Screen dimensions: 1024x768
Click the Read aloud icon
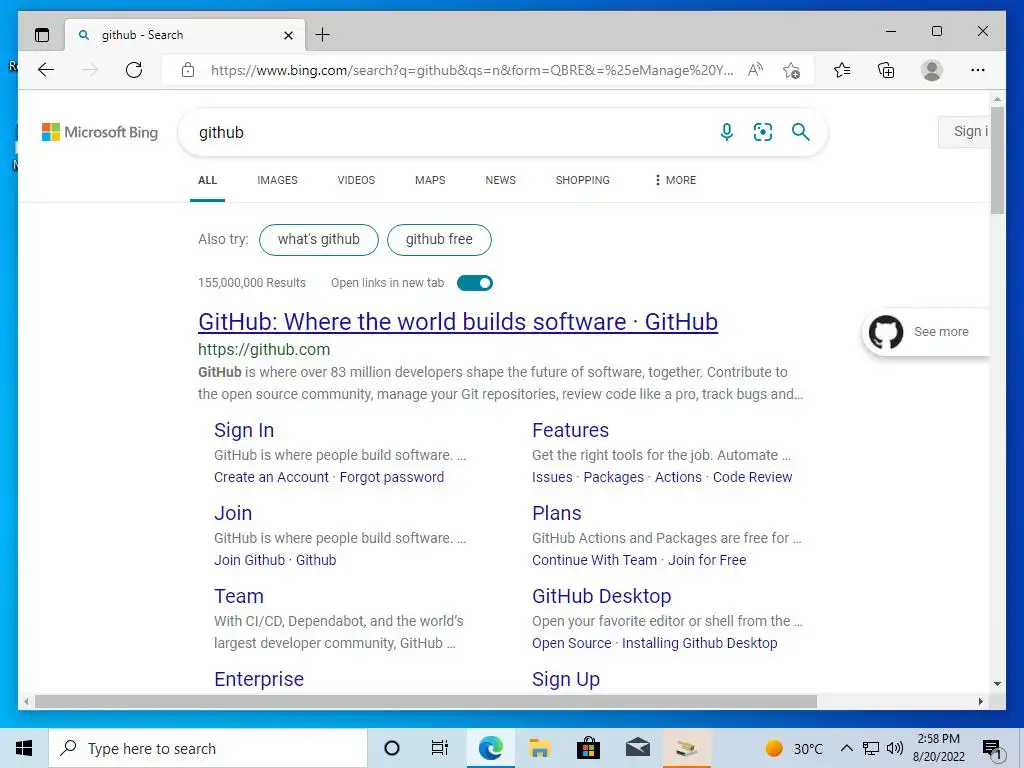tap(755, 70)
